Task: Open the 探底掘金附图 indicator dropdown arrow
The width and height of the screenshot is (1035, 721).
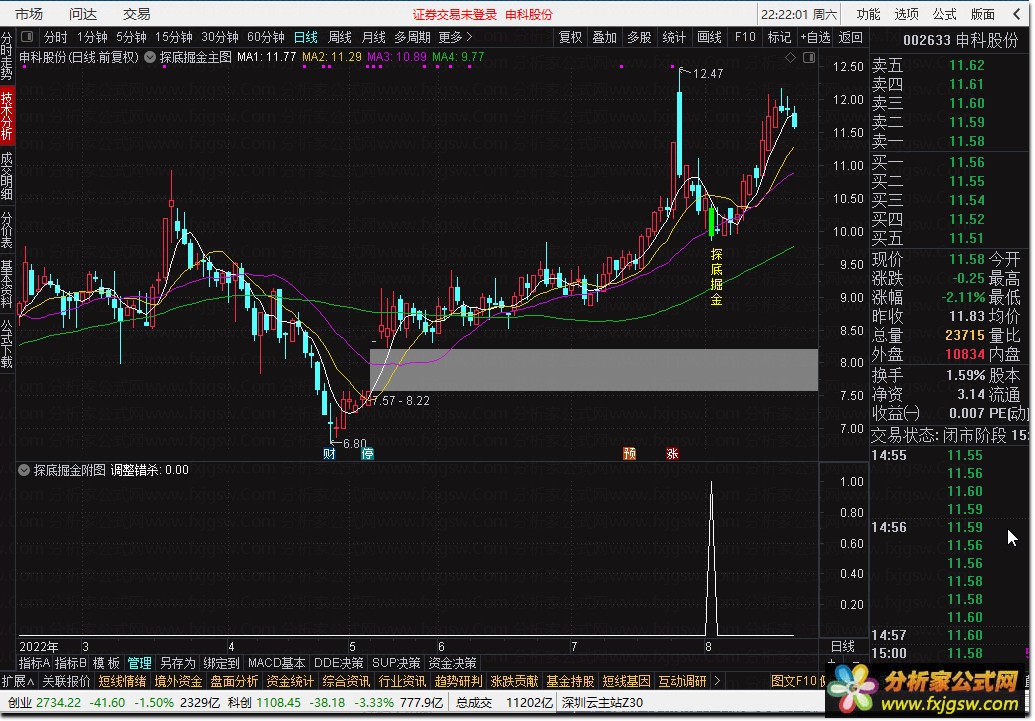Action: click(24, 470)
